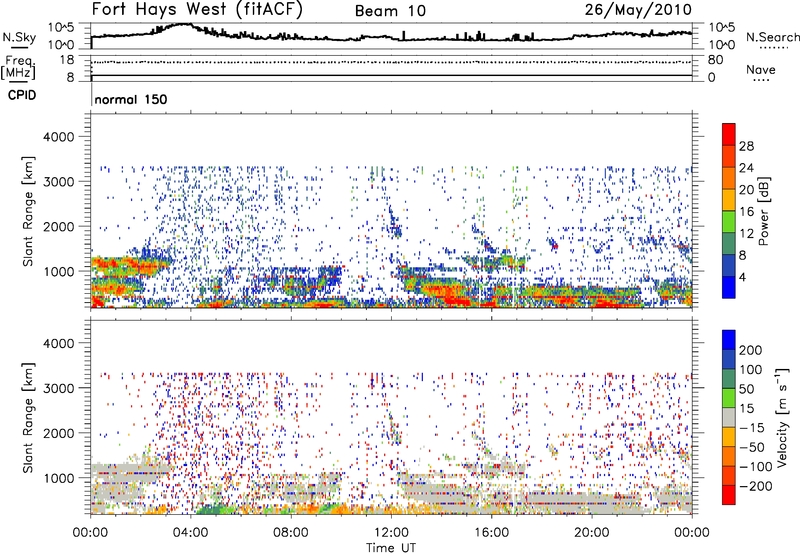Click the 'CPID' label
Image resolution: width=800 pixels, height=554 pixels.
pos(22,95)
